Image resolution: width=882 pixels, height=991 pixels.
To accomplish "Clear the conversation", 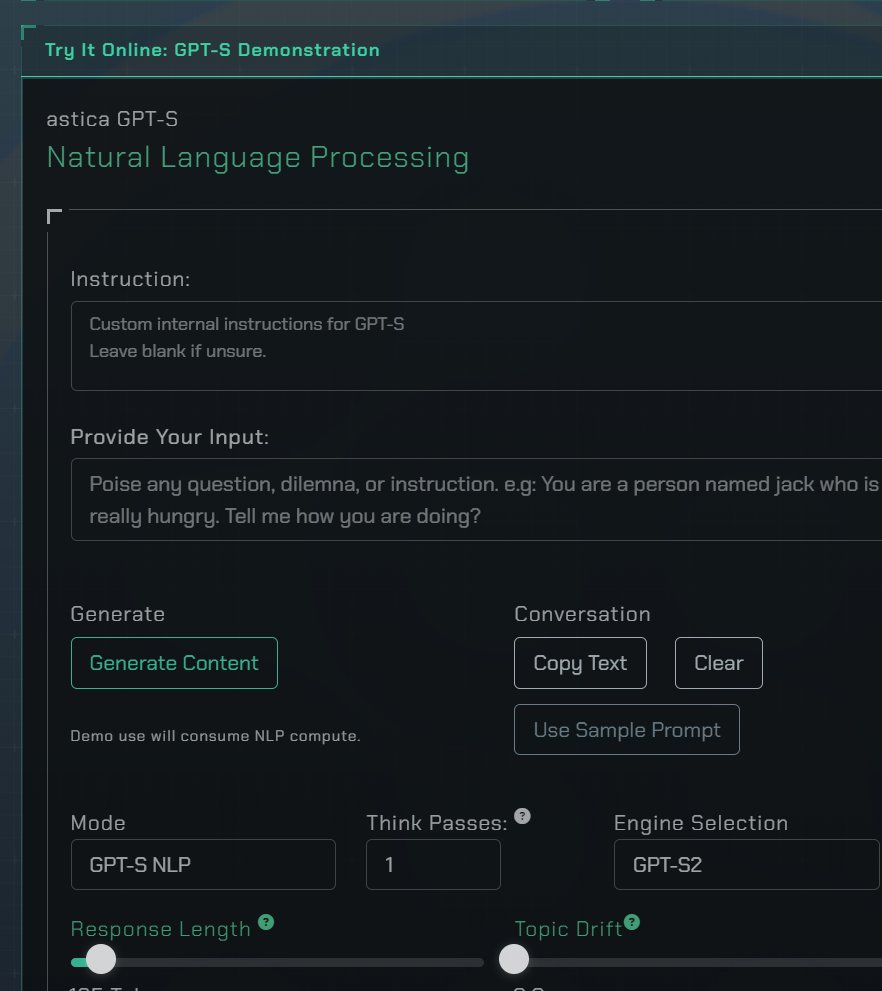I will [719, 663].
